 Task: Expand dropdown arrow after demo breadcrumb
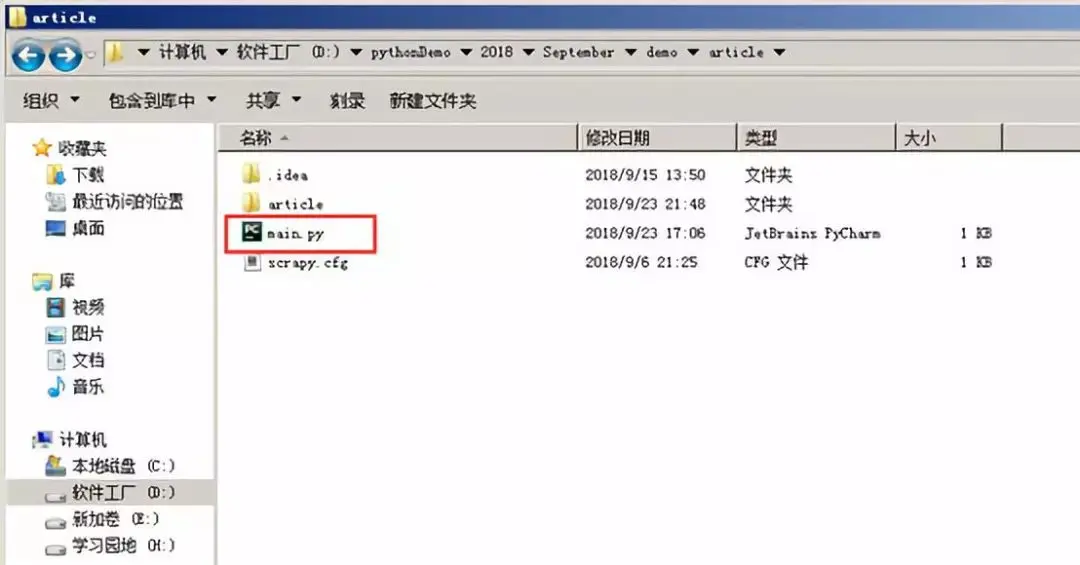(x=693, y=52)
